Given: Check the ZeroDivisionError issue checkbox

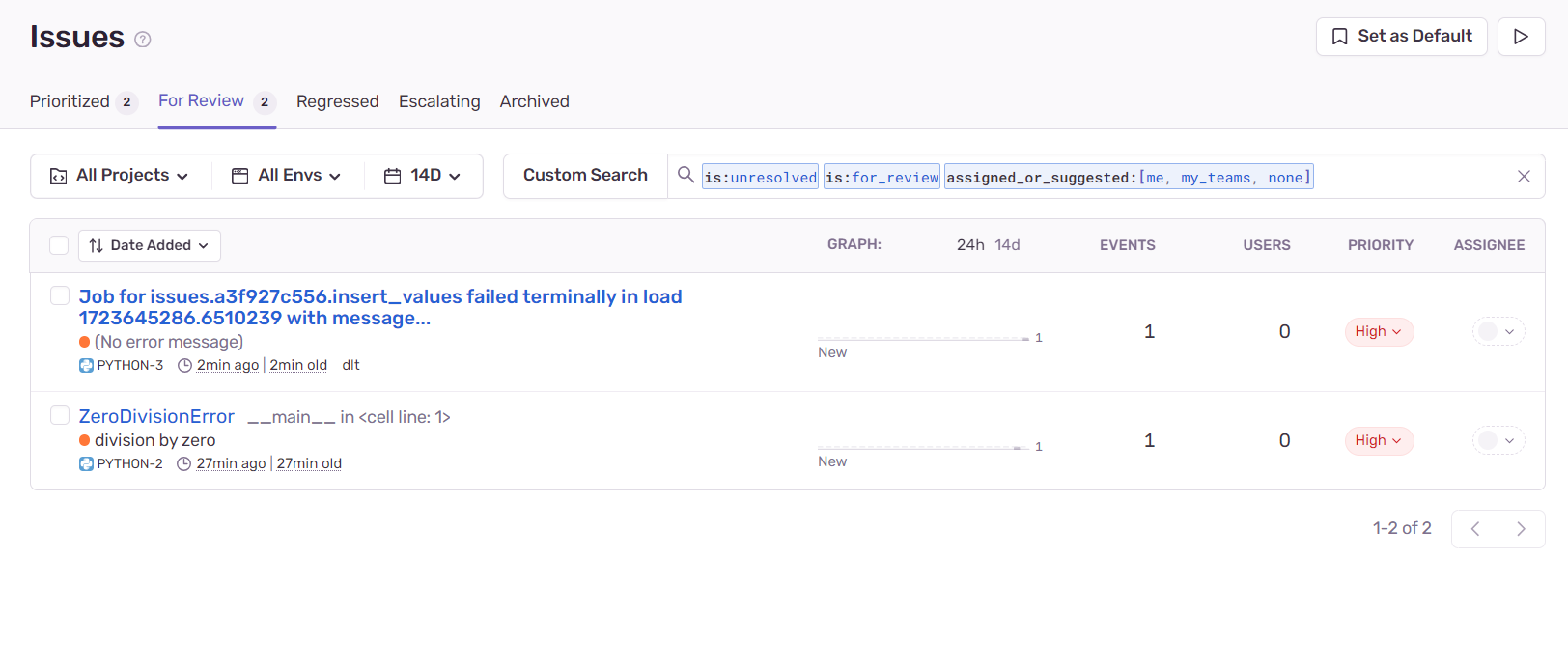Looking at the screenshot, I should (60, 415).
